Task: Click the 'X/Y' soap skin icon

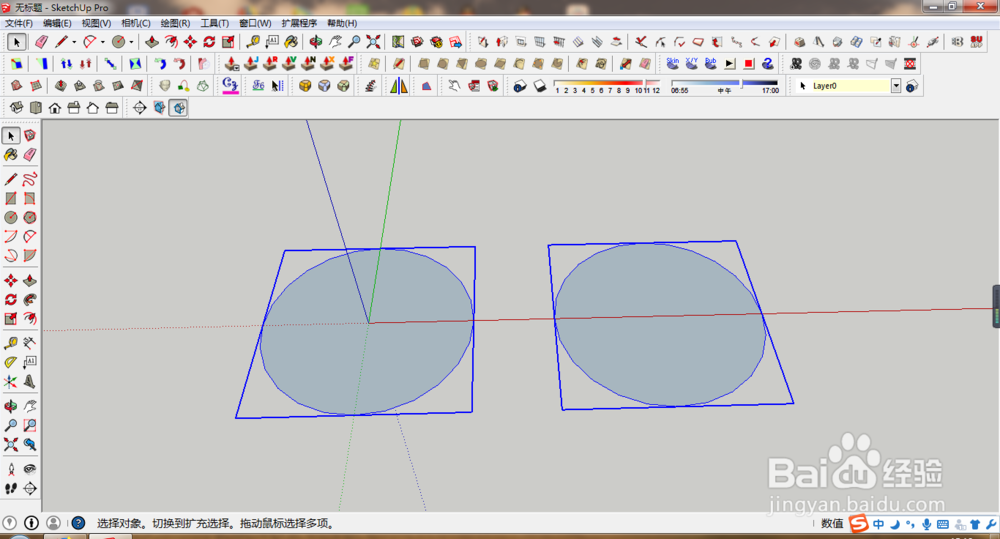Action: (x=692, y=63)
